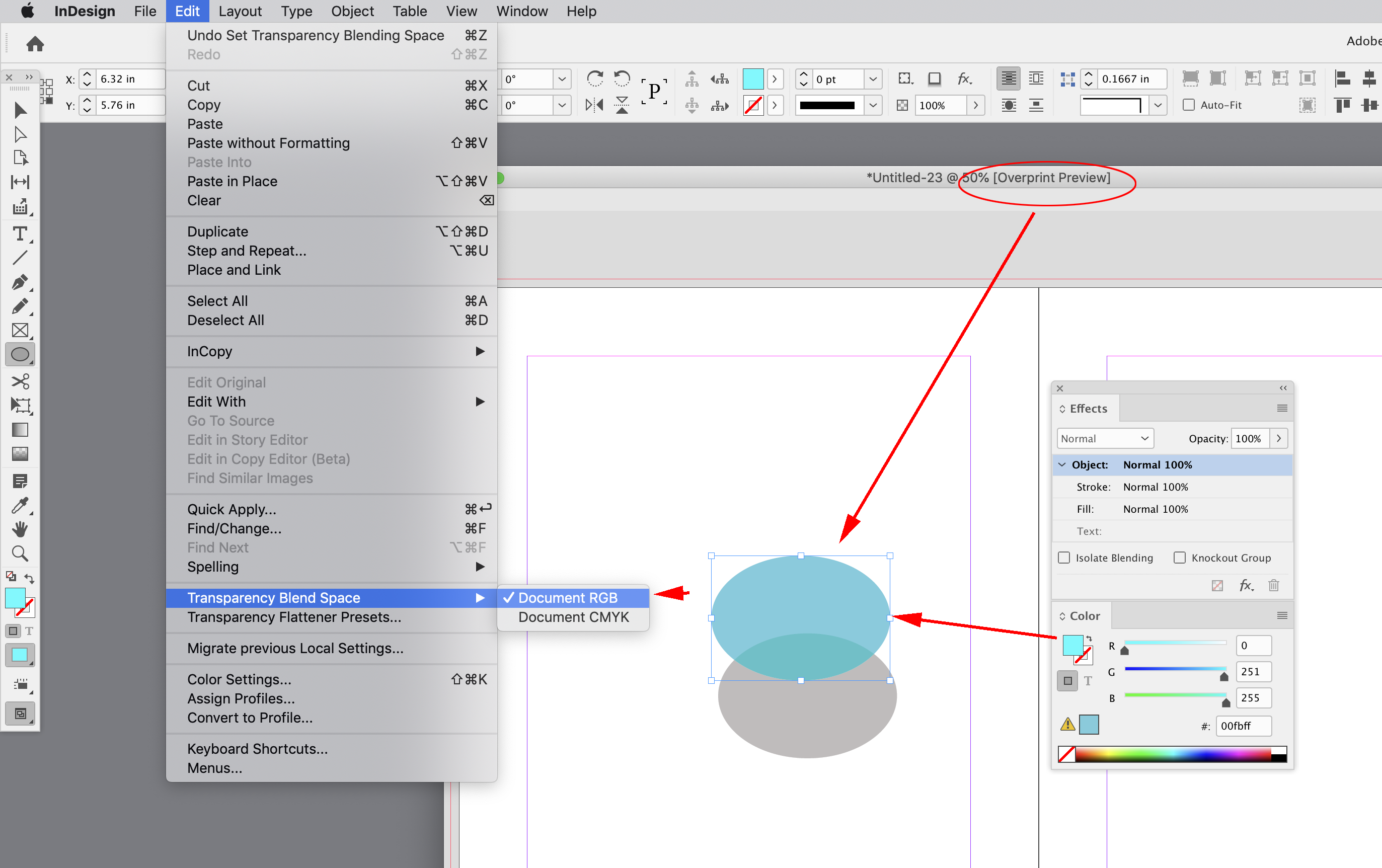Grab the Hand tool

(20, 528)
